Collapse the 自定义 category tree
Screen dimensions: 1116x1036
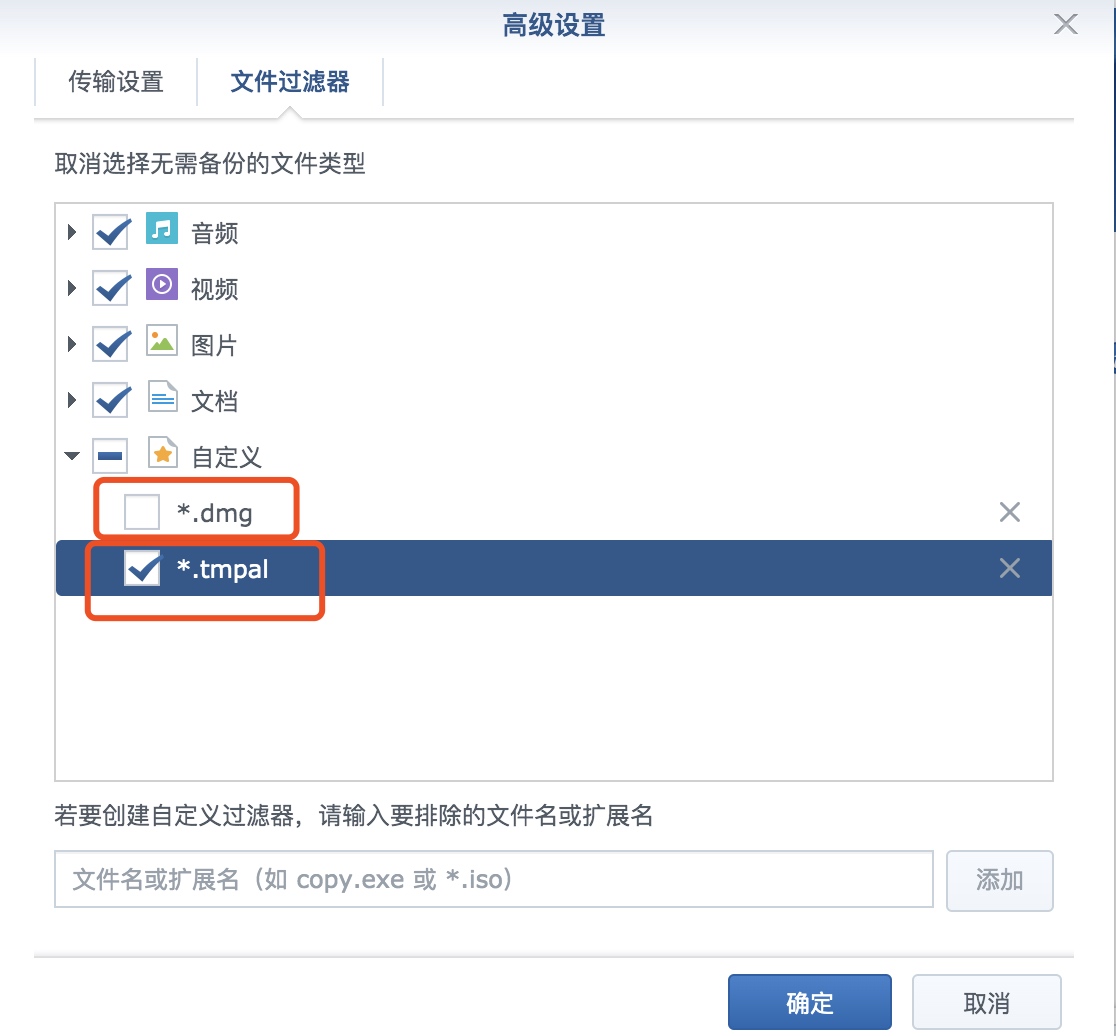[x=72, y=455]
